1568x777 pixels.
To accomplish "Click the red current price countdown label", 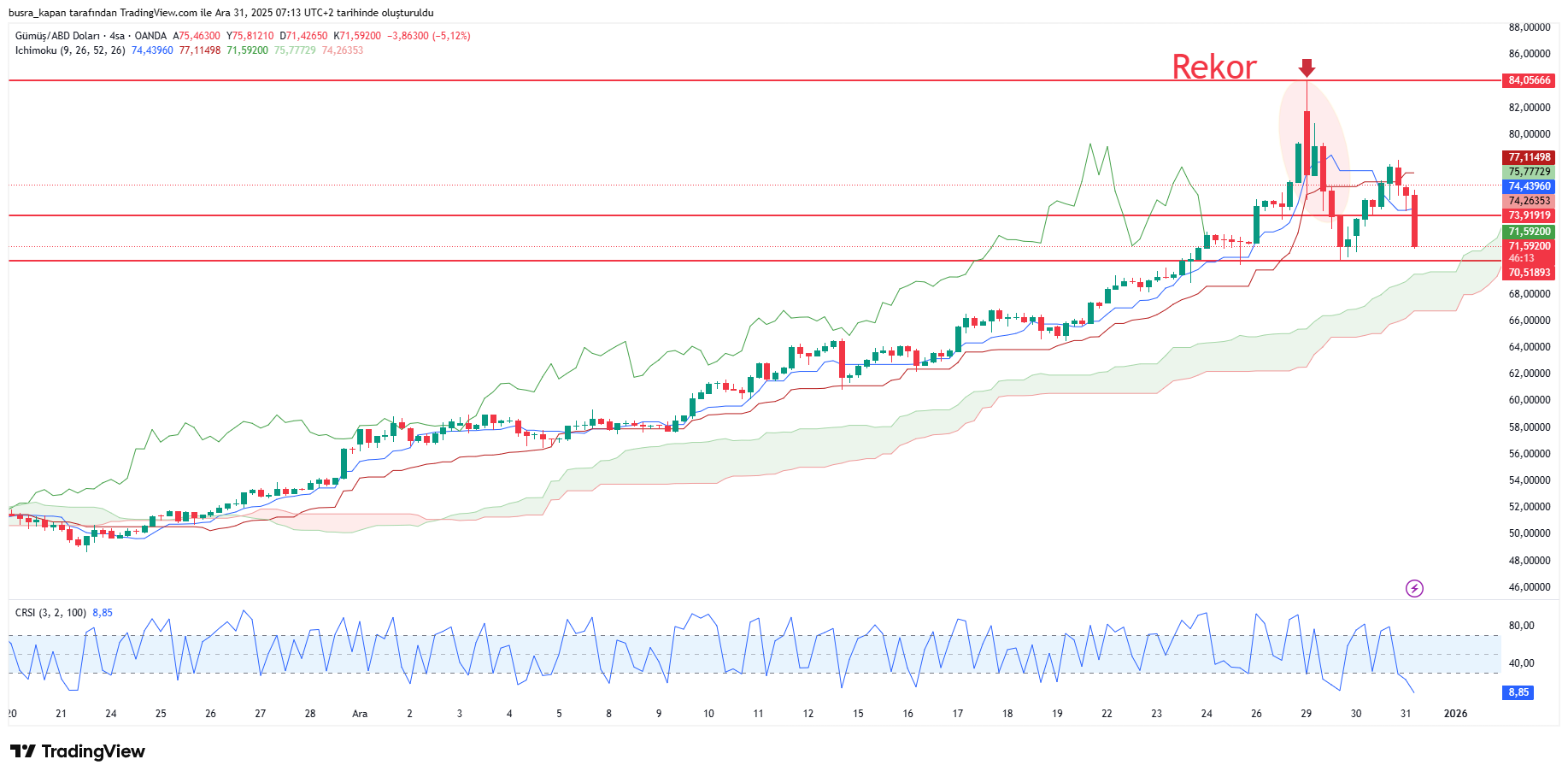I will 1529,252.
